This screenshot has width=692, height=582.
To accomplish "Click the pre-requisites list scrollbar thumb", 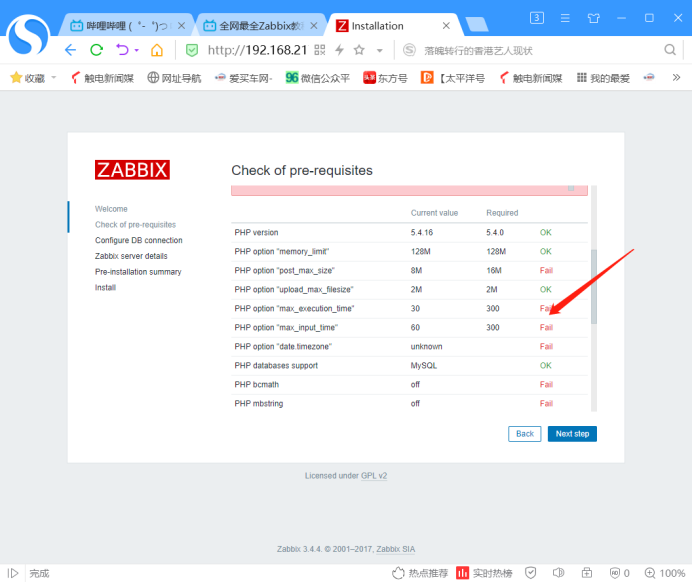I will pyautogui.click(x=594, y=287).
